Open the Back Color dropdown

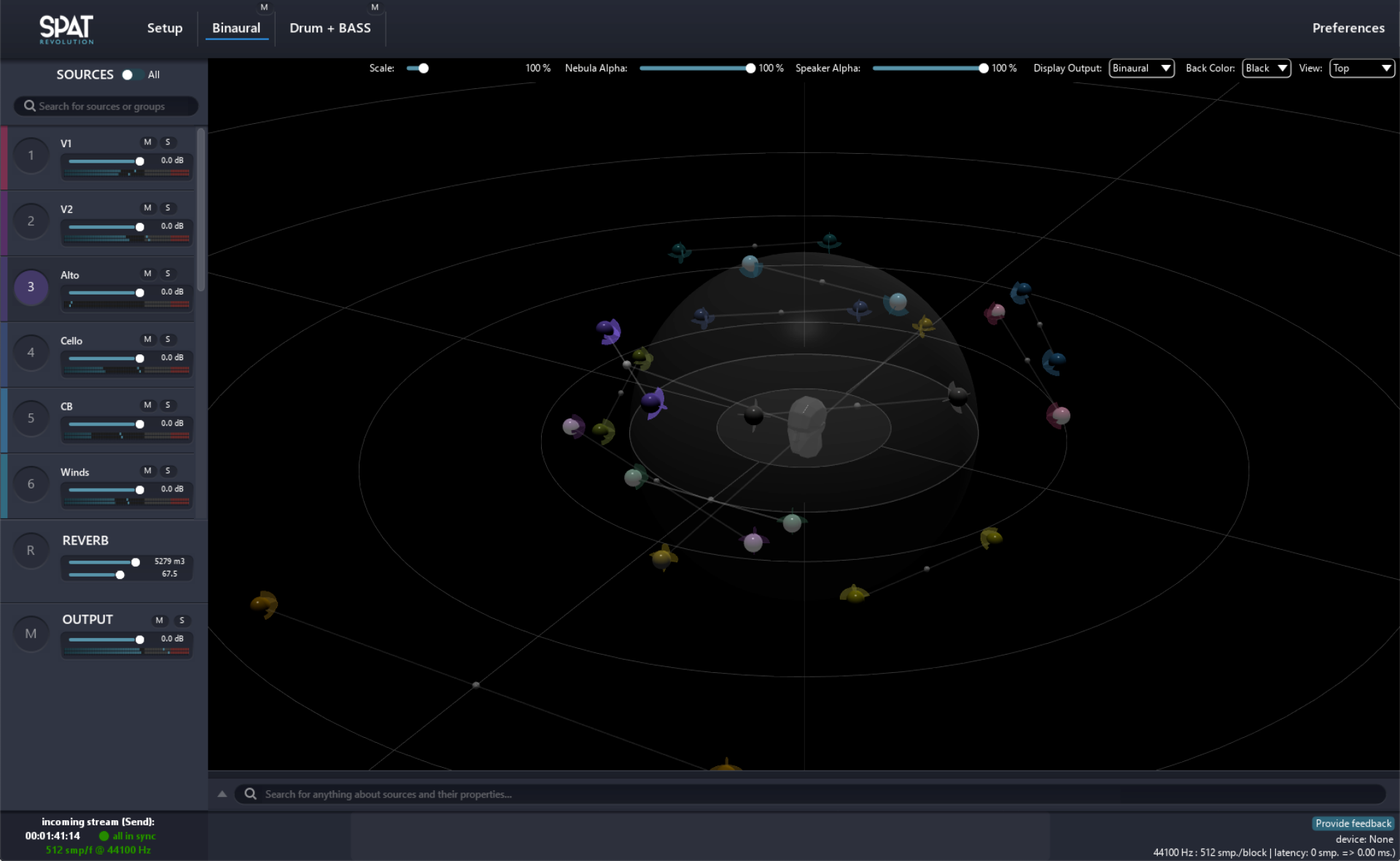coord(1266,68)
